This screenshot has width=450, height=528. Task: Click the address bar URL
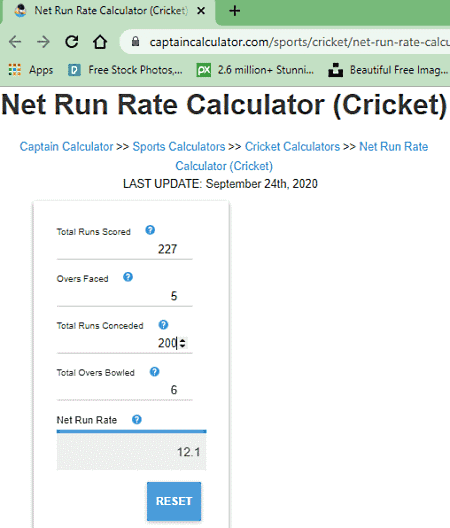299,42
